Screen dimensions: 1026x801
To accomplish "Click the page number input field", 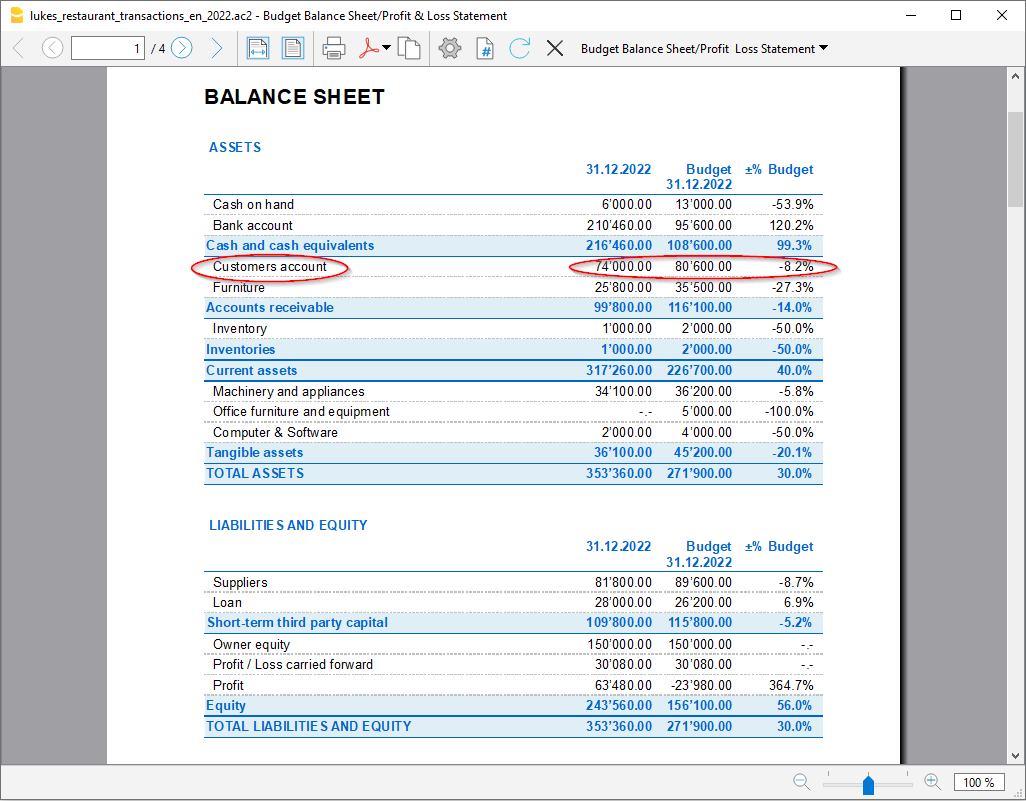I will [x=108, y=48].
